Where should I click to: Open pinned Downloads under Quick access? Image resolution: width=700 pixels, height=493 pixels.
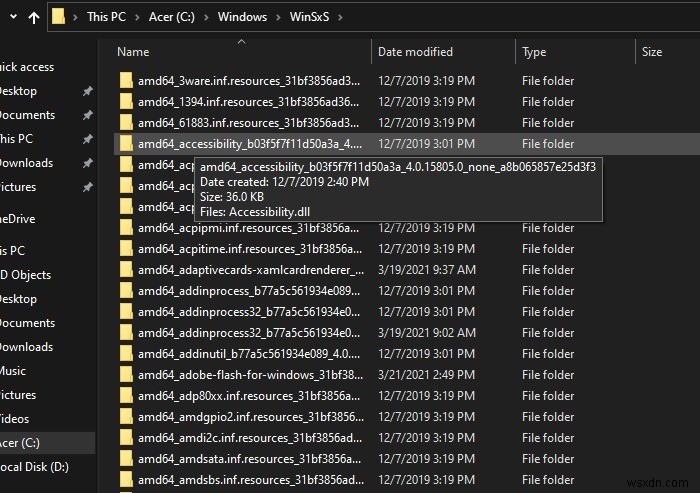26,163
